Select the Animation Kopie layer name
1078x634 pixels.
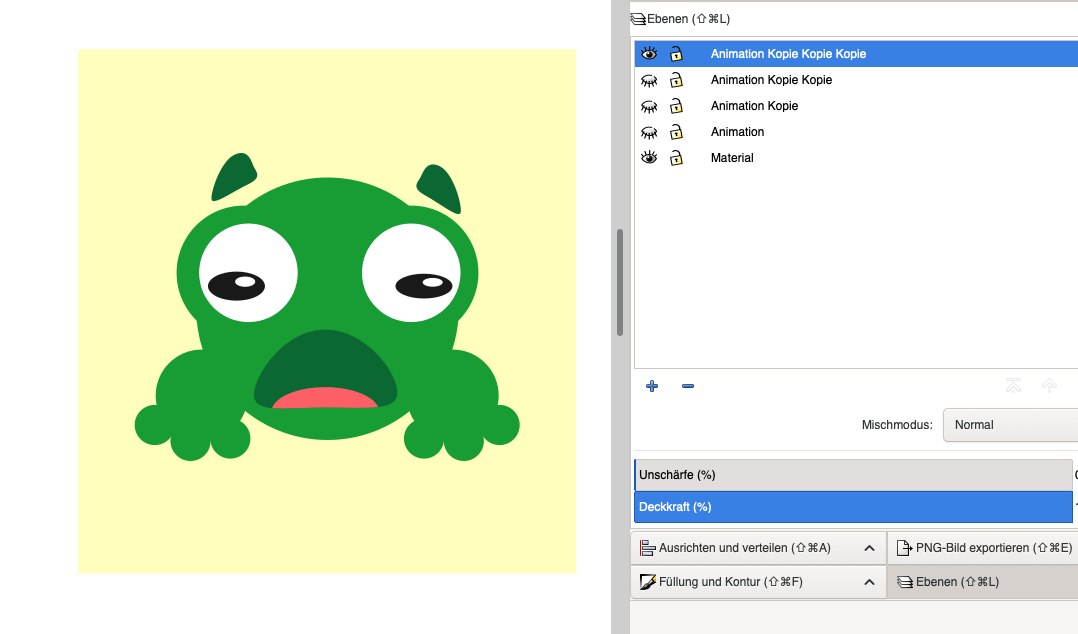(754, 106)
